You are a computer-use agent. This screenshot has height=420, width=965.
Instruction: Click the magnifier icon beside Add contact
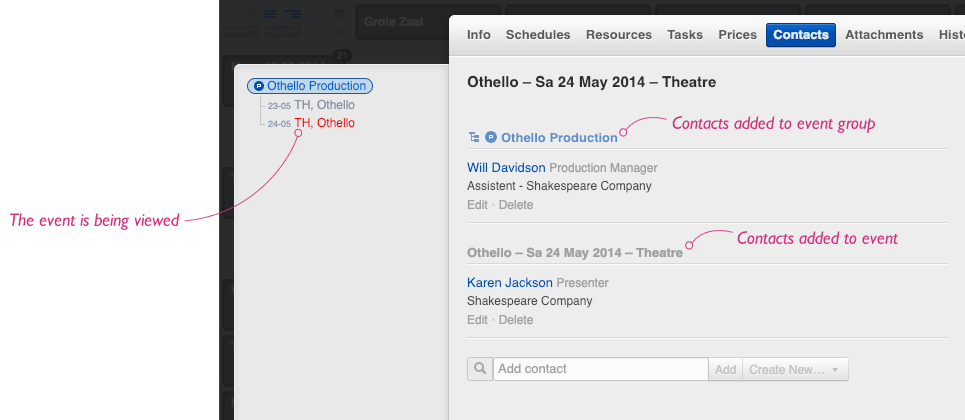pyautogui.click(x=479, y=369)
